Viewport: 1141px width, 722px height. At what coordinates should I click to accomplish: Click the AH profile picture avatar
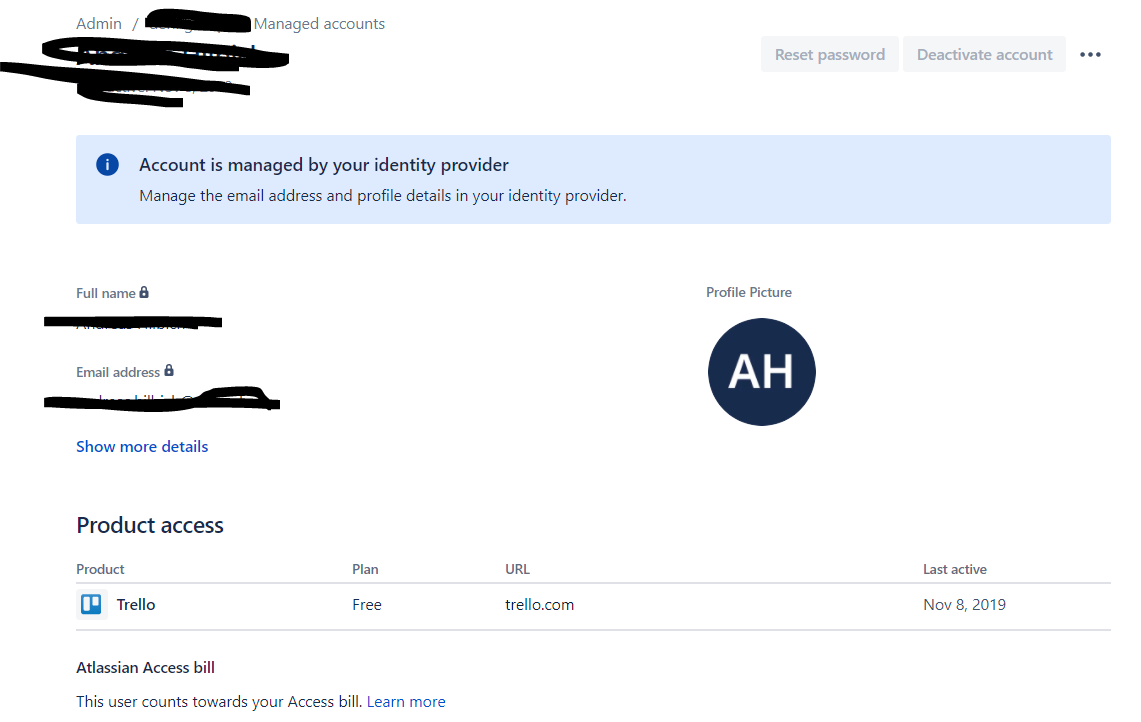761,372
